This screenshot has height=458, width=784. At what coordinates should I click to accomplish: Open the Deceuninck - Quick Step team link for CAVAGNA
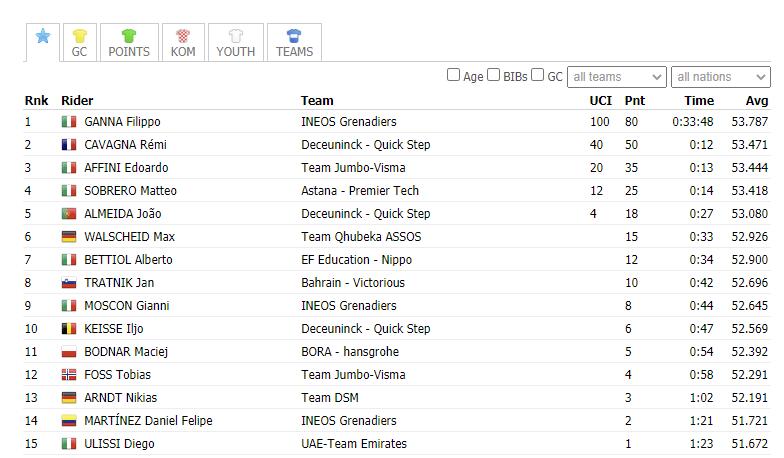pyautogui.click(x=366, y=144)
